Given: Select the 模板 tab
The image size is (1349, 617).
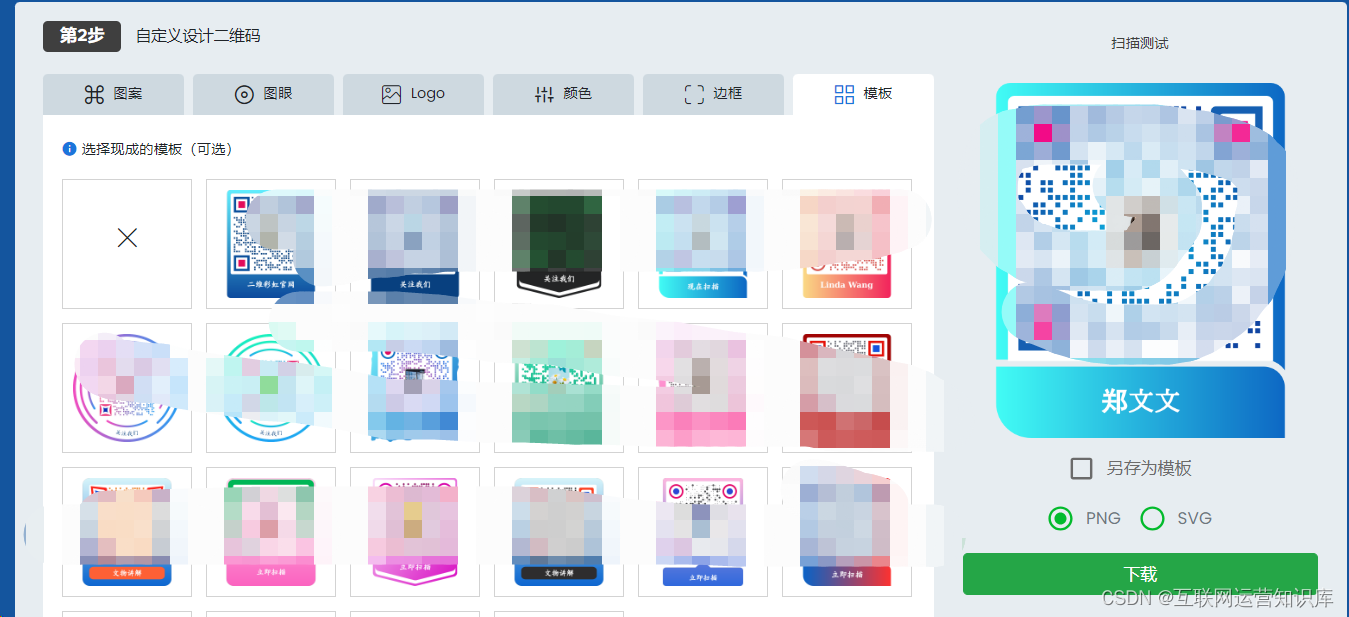Looking at the screenshot, I should [863, 94].
